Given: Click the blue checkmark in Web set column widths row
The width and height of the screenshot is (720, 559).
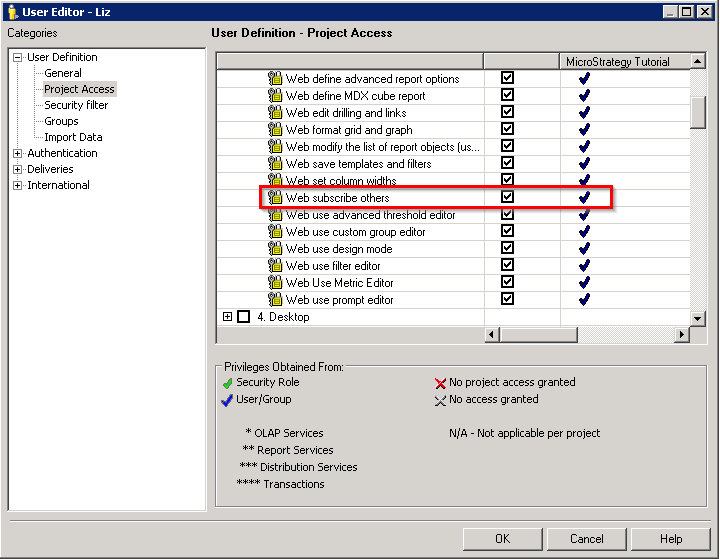Looking at the screenshot, I should [584, 181].
